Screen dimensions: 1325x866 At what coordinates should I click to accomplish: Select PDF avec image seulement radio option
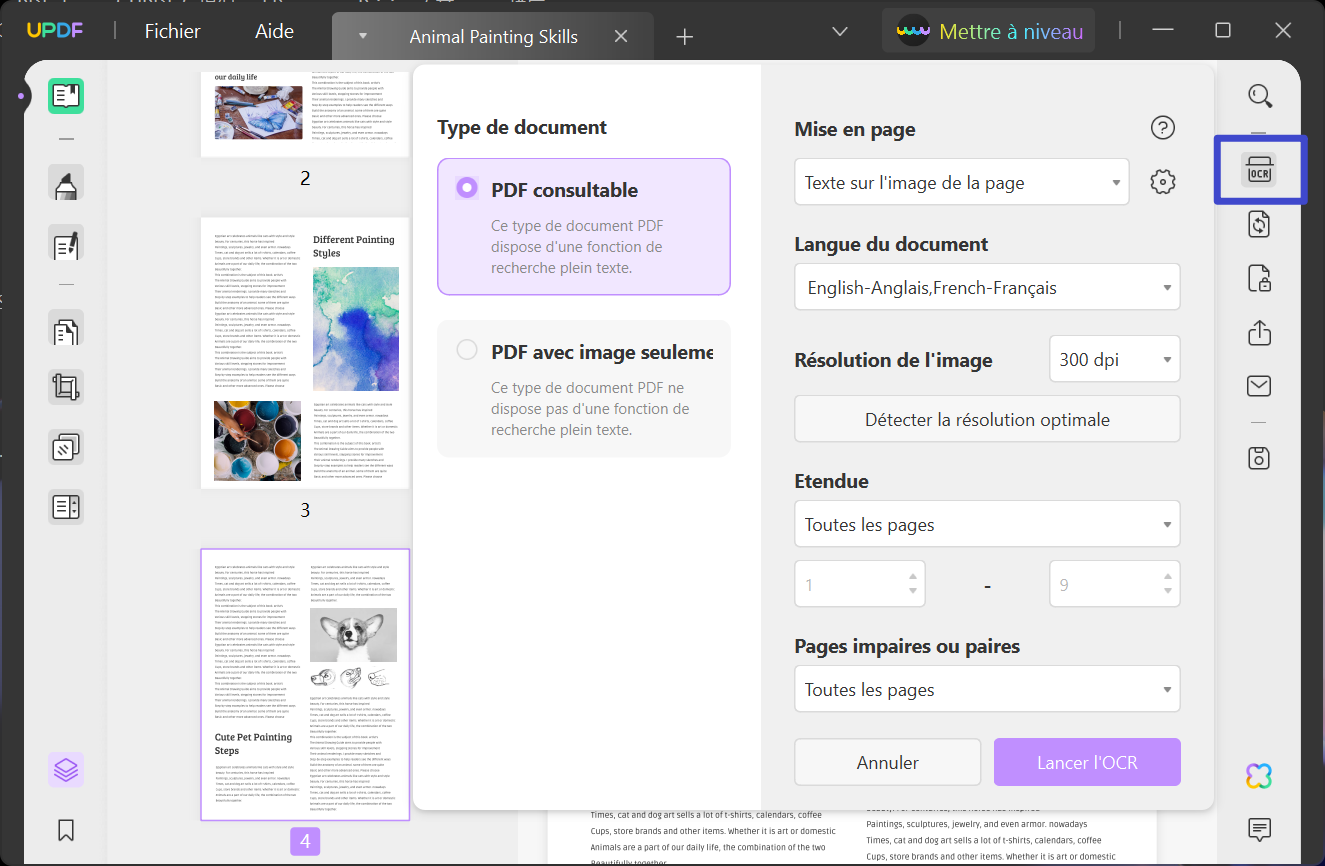(x=466, y=350)
